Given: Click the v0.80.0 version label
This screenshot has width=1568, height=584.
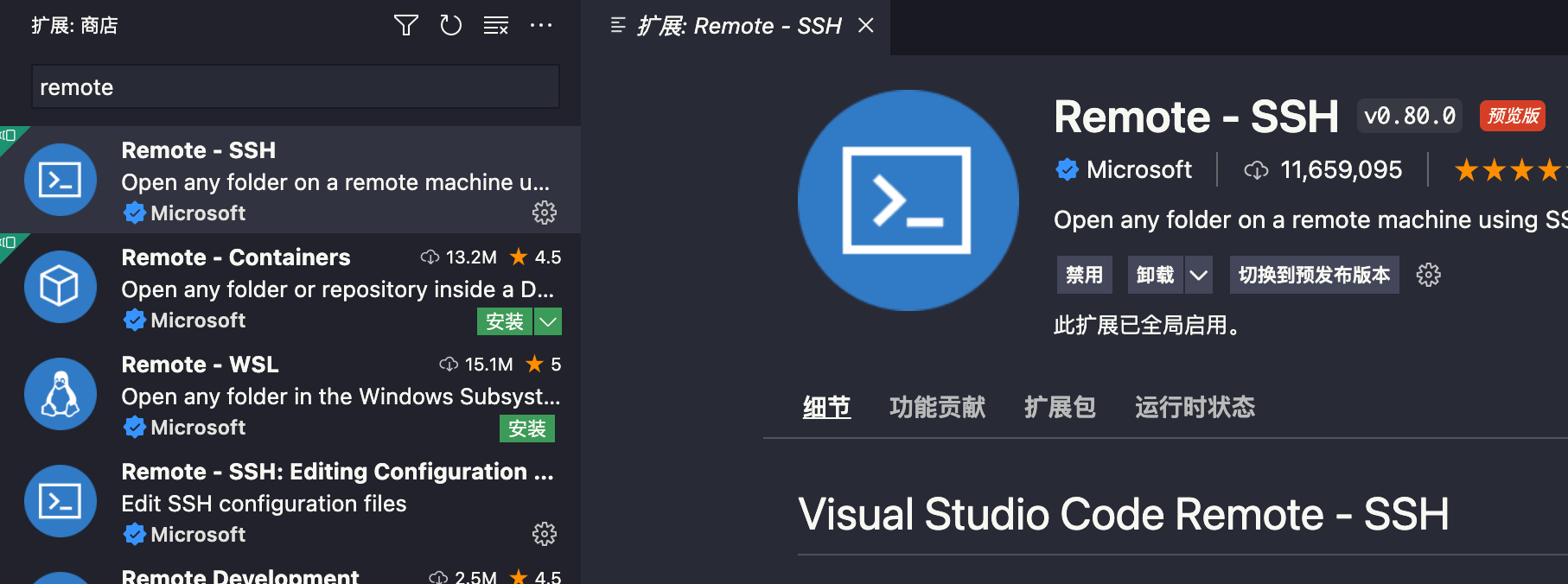Looking at the screenshot, I should tap(1410, 116).
